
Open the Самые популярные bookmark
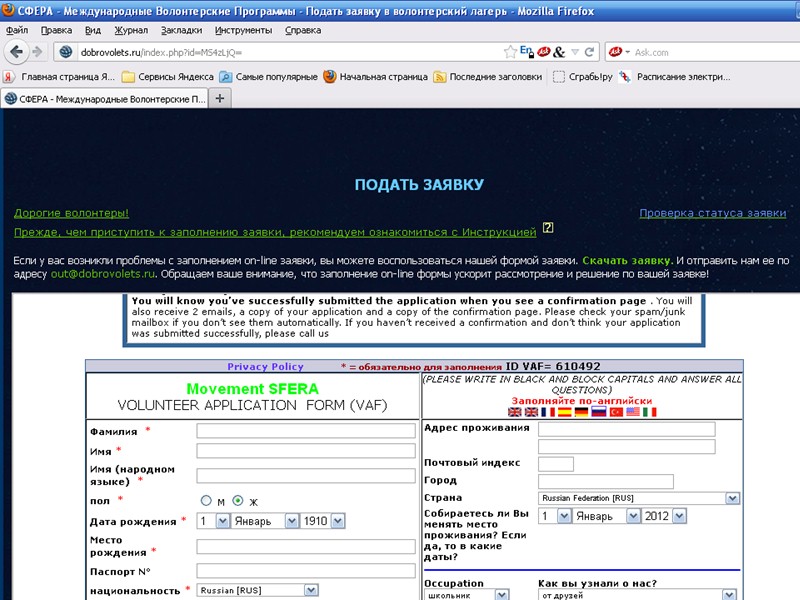268,77
